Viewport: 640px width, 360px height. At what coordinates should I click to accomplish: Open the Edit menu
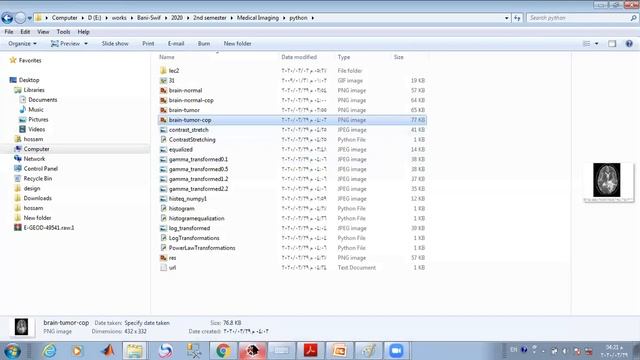(x=25, y=32)
